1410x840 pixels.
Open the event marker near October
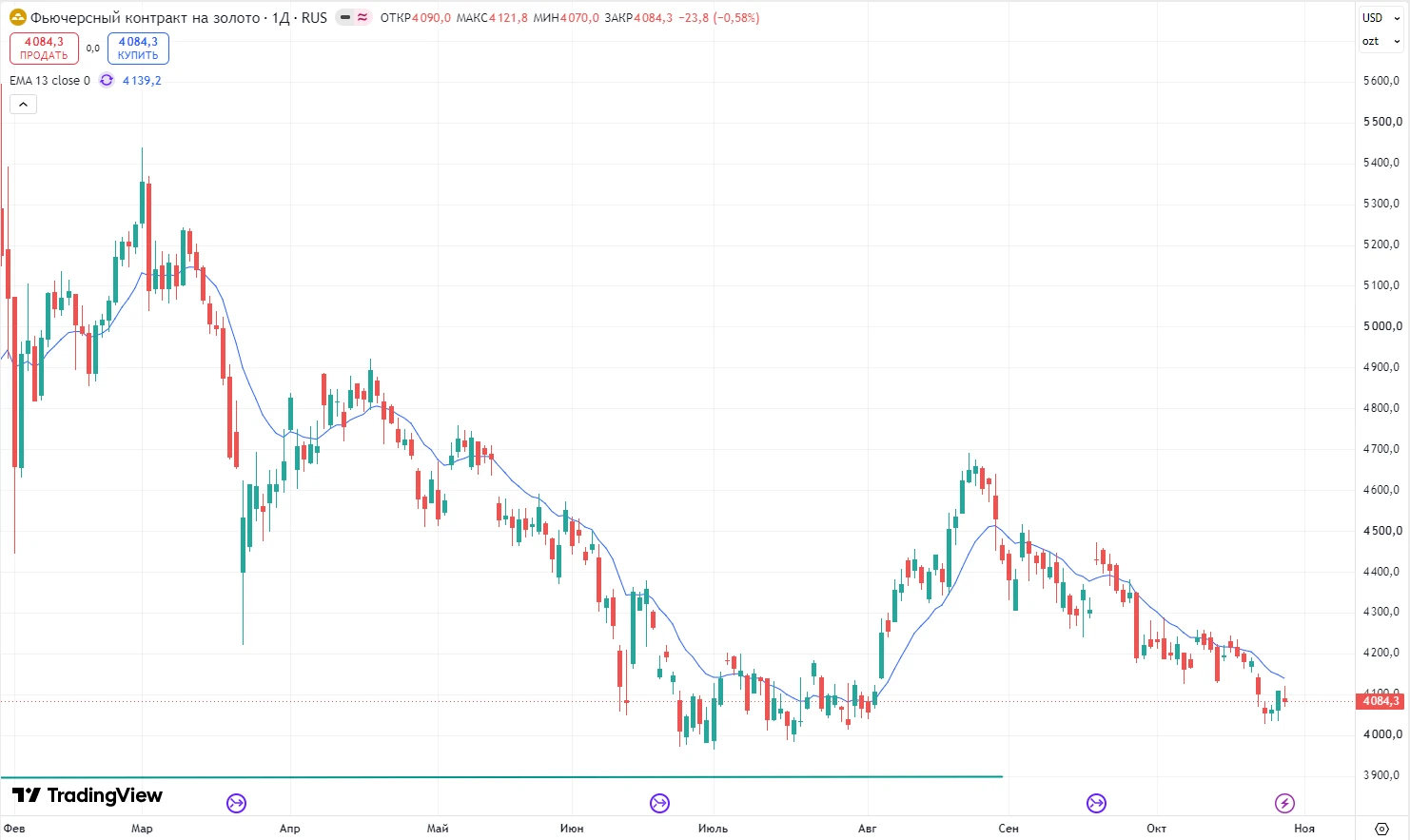click(1096, 803)
